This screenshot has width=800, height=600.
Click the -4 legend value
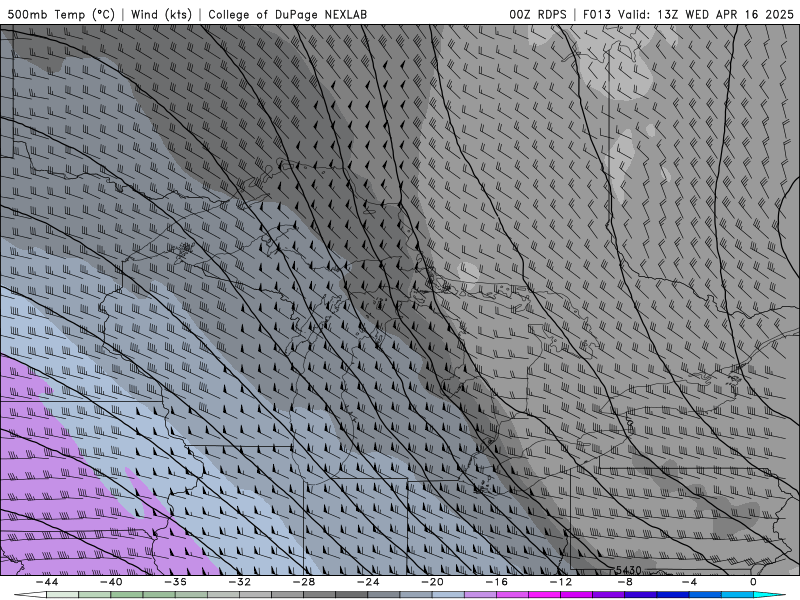[690, 582]
